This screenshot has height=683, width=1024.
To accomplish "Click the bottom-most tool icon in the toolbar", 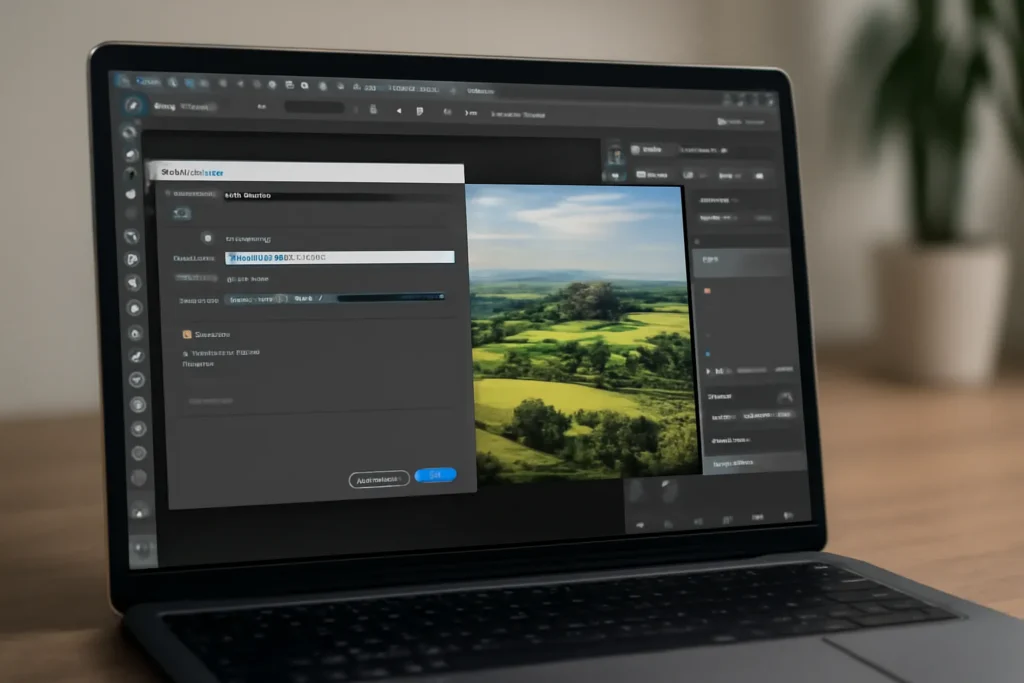I will pos(141,549).
